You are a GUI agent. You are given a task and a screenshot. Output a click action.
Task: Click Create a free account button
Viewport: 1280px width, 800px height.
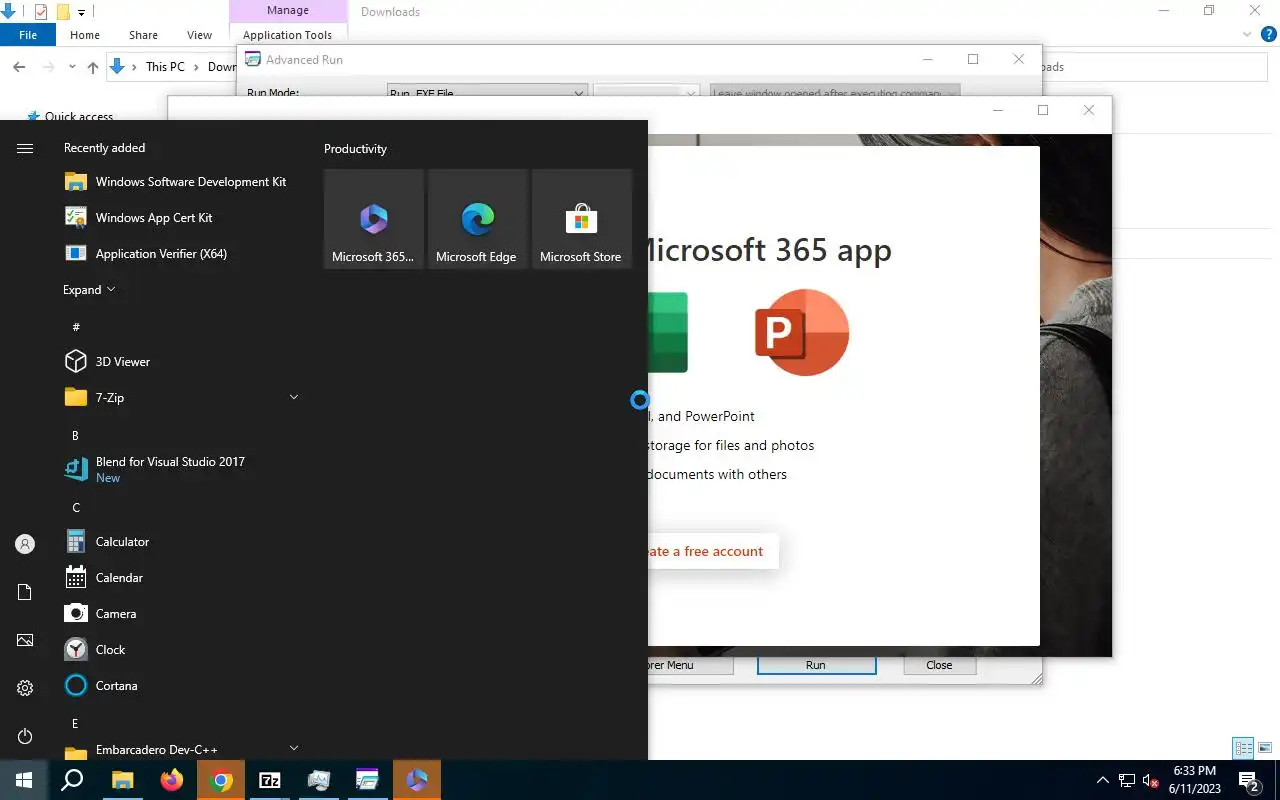coord(713,551)
